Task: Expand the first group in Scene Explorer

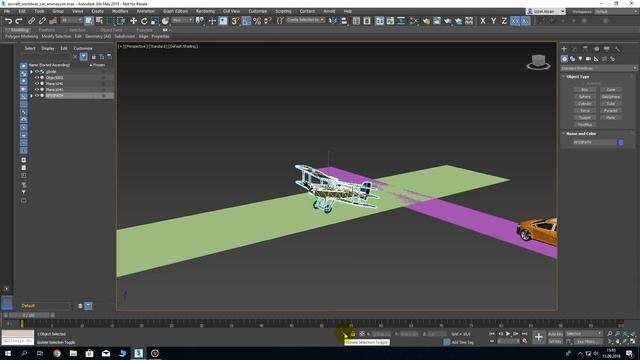Action: click(x=31, y=71)
